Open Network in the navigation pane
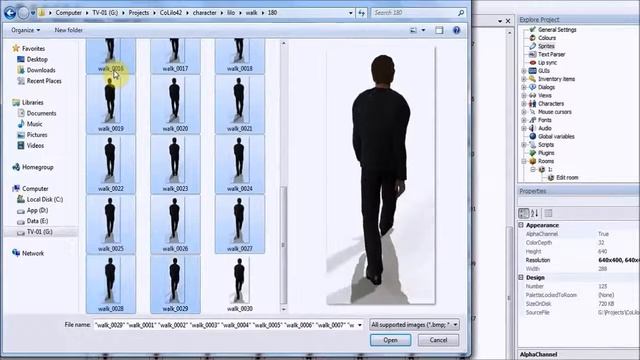This screenshot has height=360, width=640. pyautogui.click(x=33, y=253)
